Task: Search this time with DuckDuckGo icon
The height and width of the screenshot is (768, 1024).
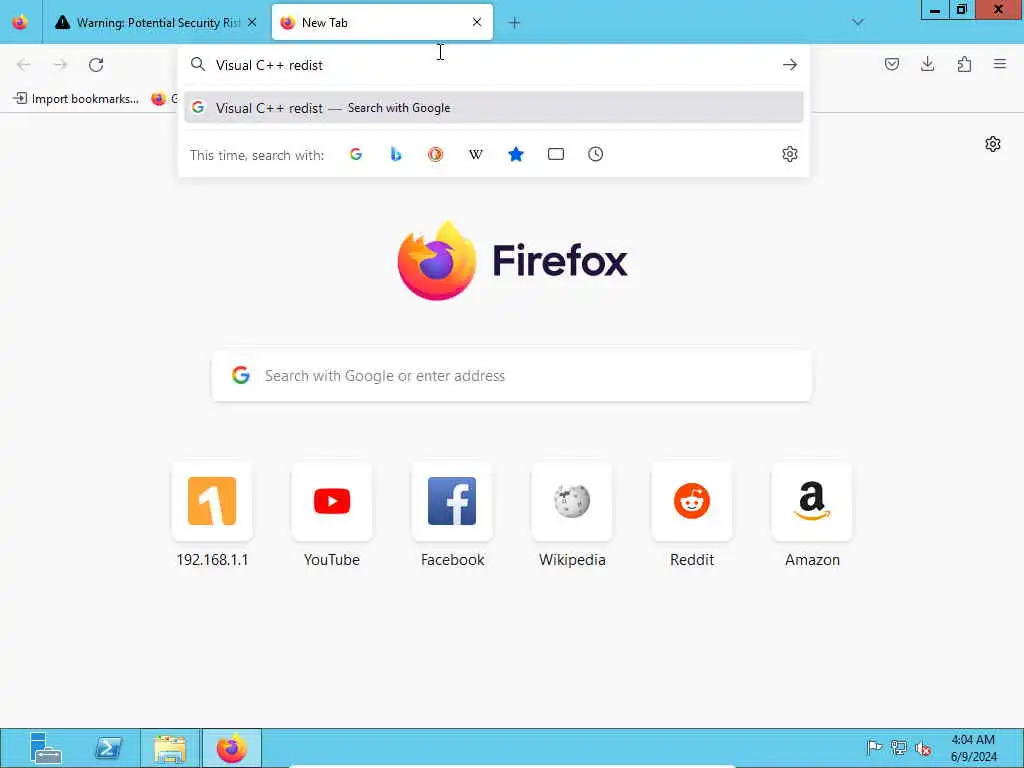Action: [x=436, y=154]
